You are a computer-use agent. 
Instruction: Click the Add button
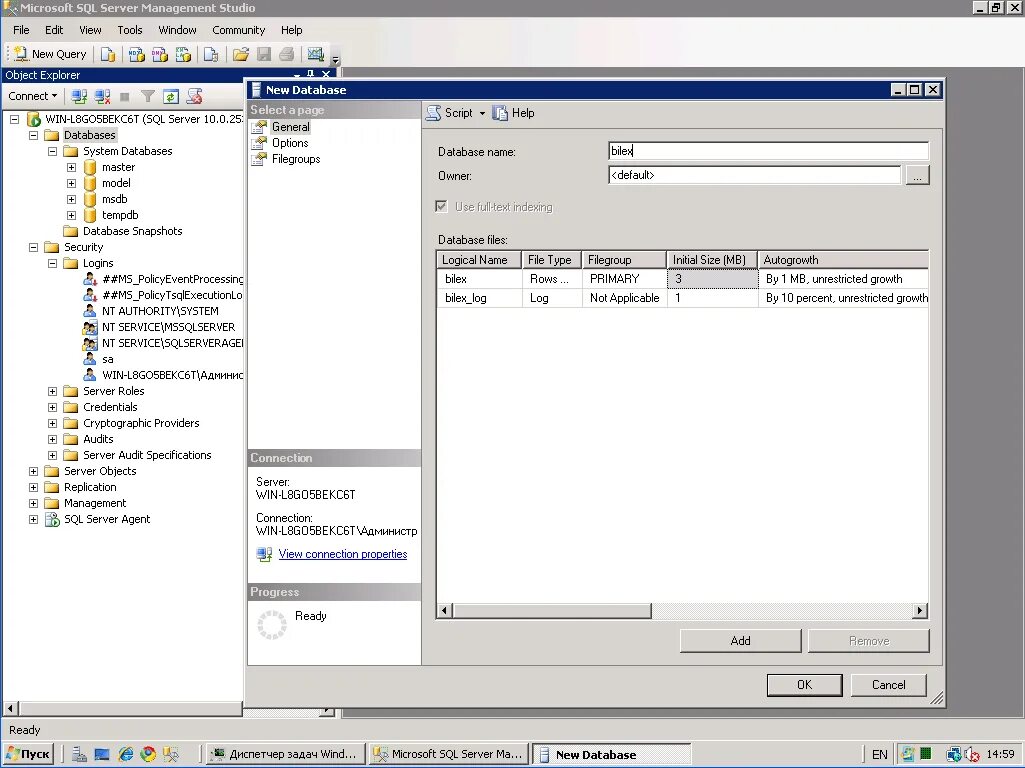(x=740, y=641)
